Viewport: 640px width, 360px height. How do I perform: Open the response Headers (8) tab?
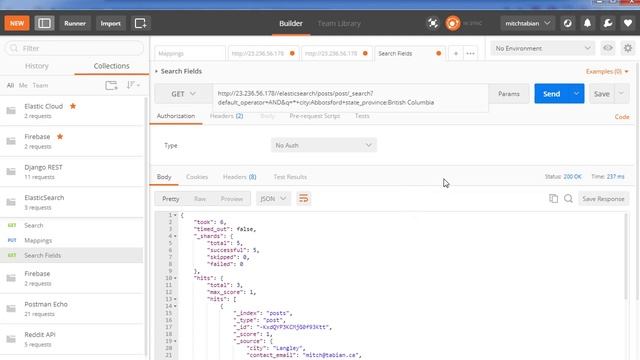pyautogui.click(x=240, y=177)
